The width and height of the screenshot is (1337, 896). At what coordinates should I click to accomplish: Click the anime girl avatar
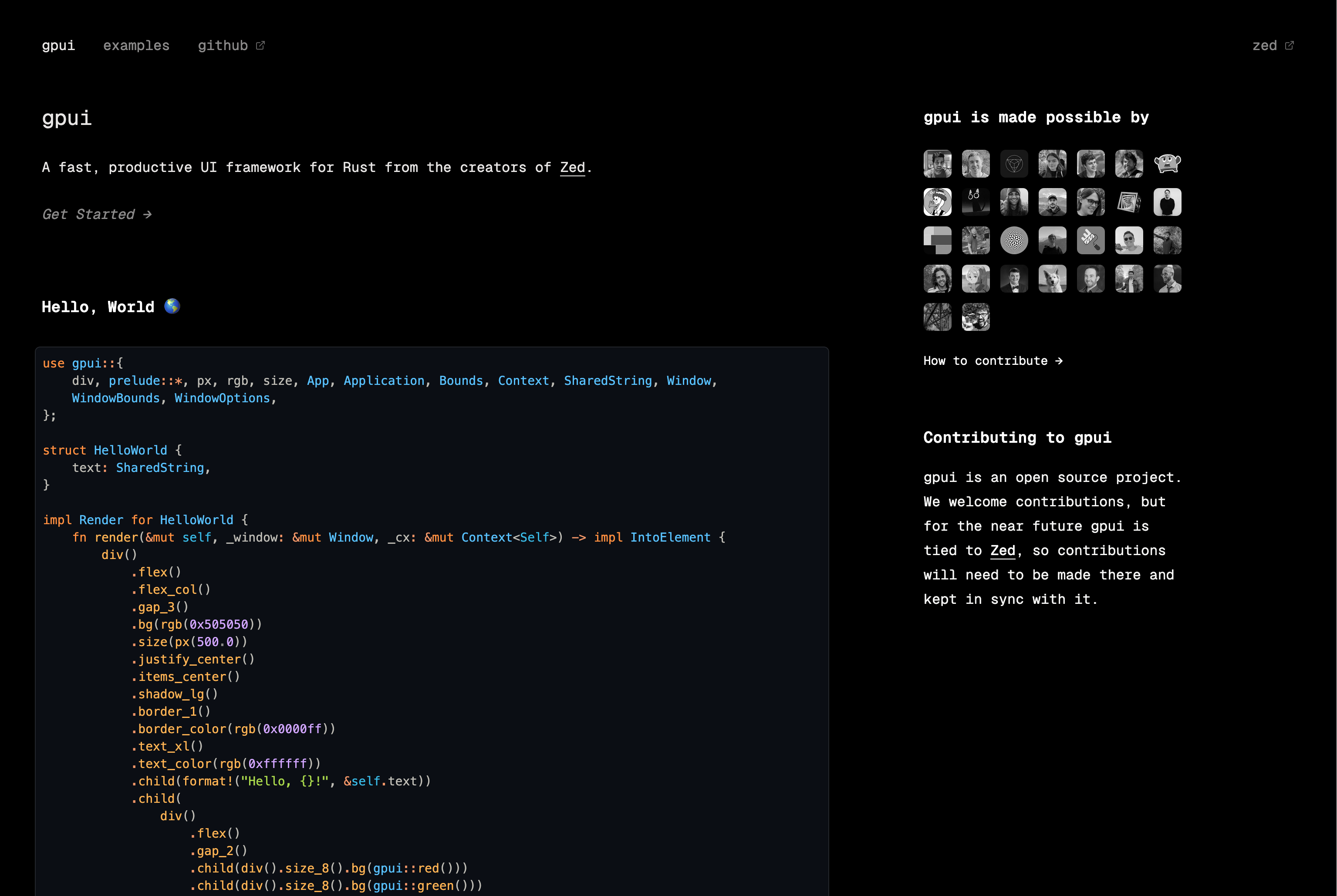[x=975, y=279]
